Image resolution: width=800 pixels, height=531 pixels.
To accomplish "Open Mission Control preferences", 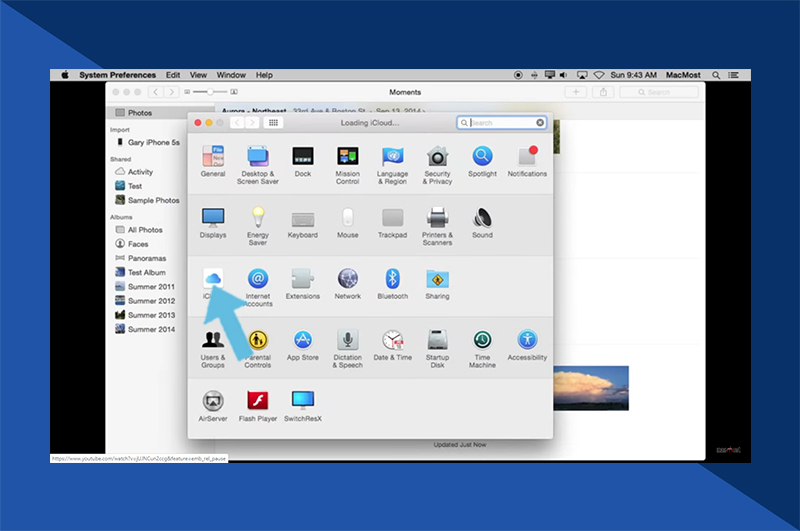I will [x=347, y=165].
